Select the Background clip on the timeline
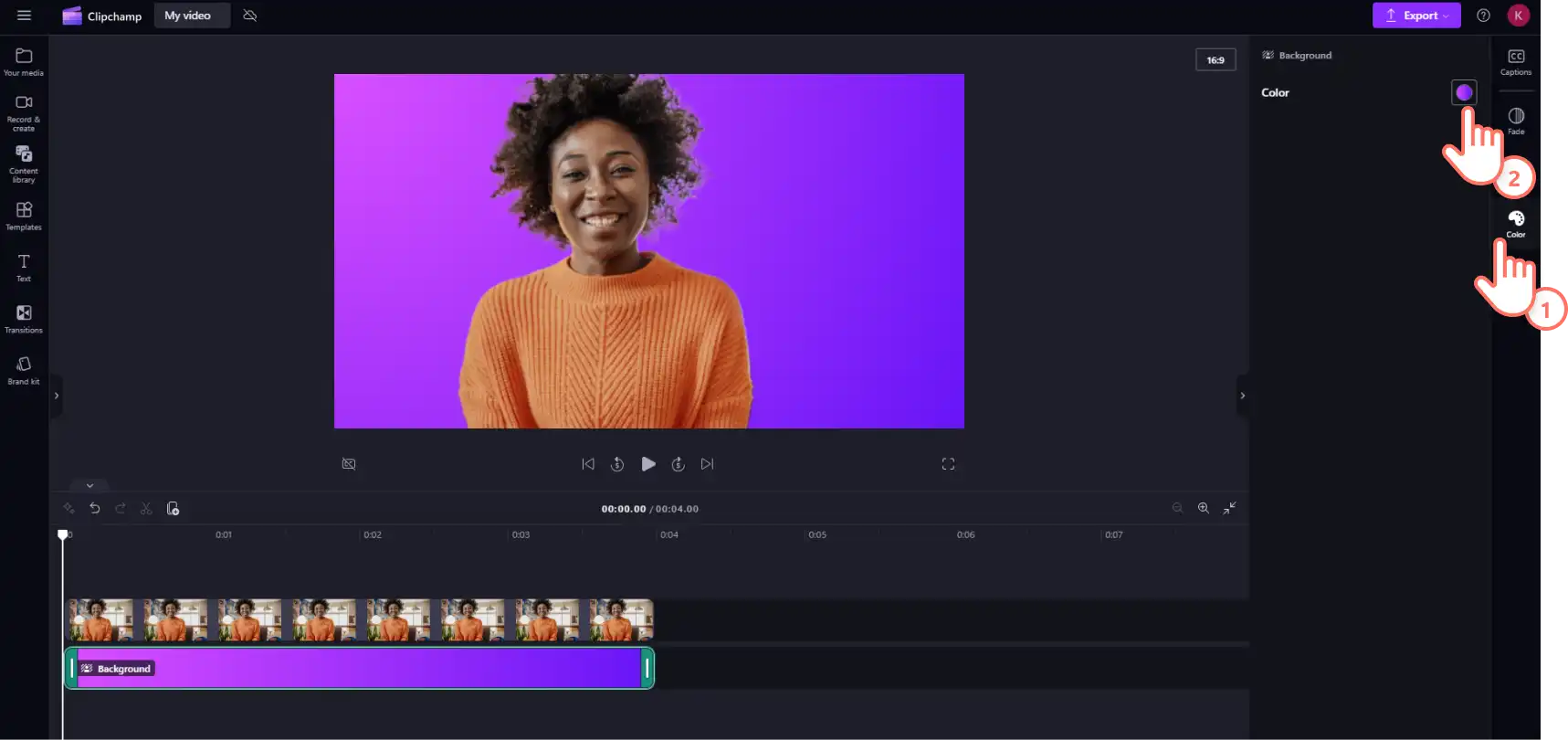The image size is (1568, 740). click(x=359, y=668)
